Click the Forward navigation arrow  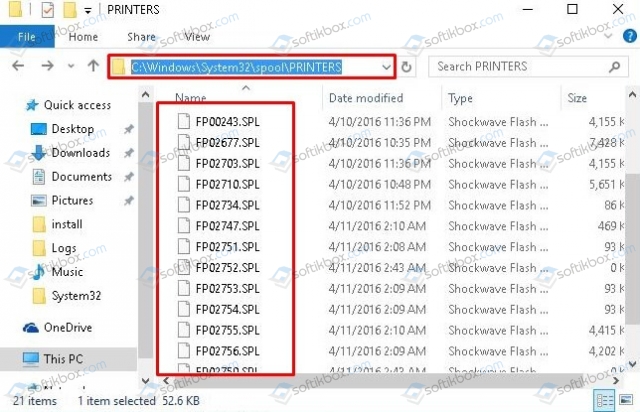coord(43,67)
